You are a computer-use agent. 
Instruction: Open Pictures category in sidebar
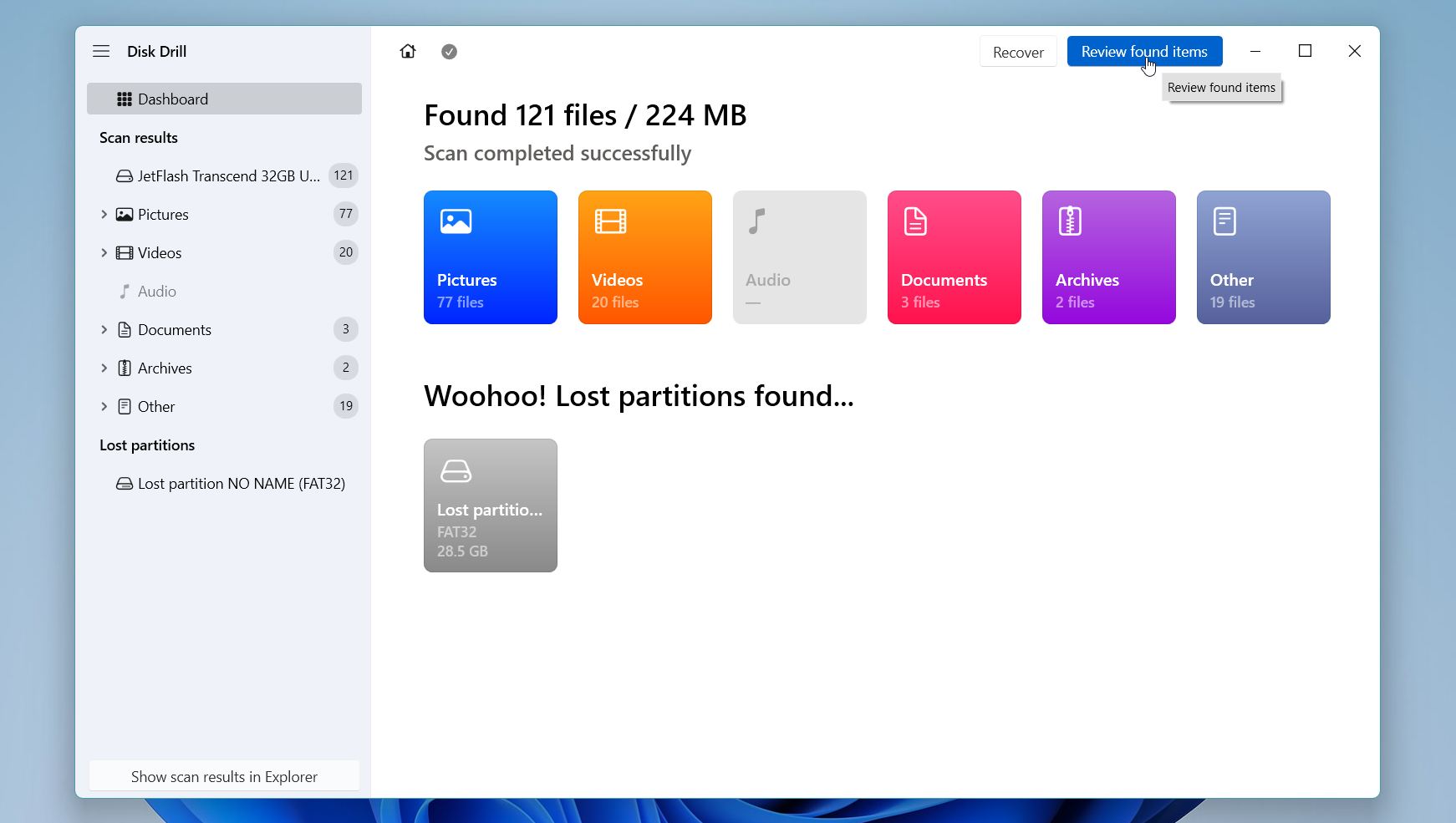coord(224,215)
